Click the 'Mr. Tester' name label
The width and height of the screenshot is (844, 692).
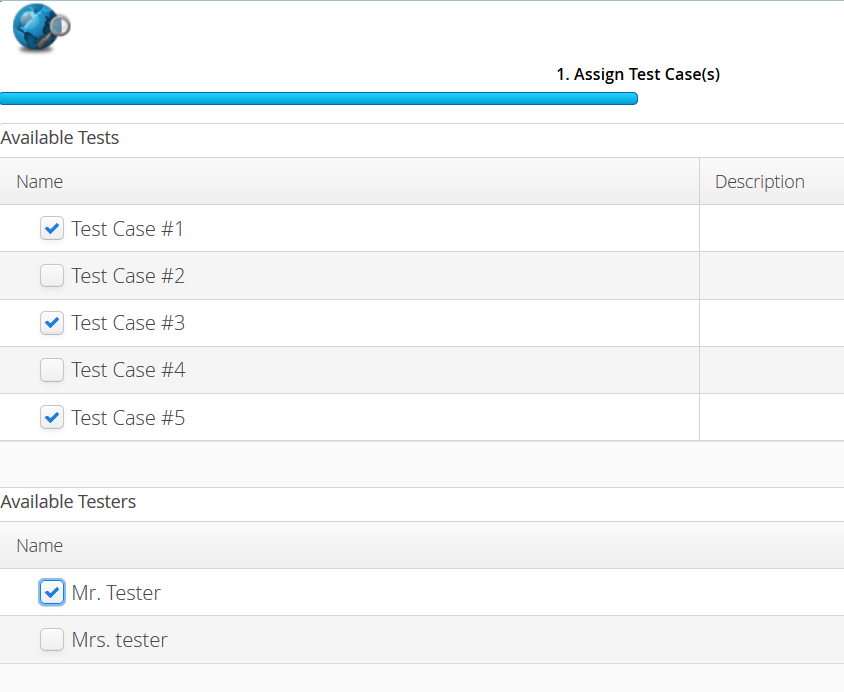(115, 592)
